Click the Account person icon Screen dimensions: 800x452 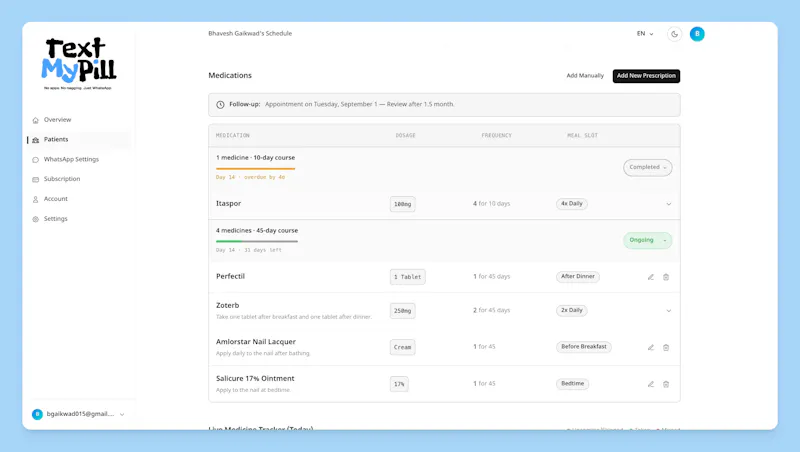(x=35, y=199)
